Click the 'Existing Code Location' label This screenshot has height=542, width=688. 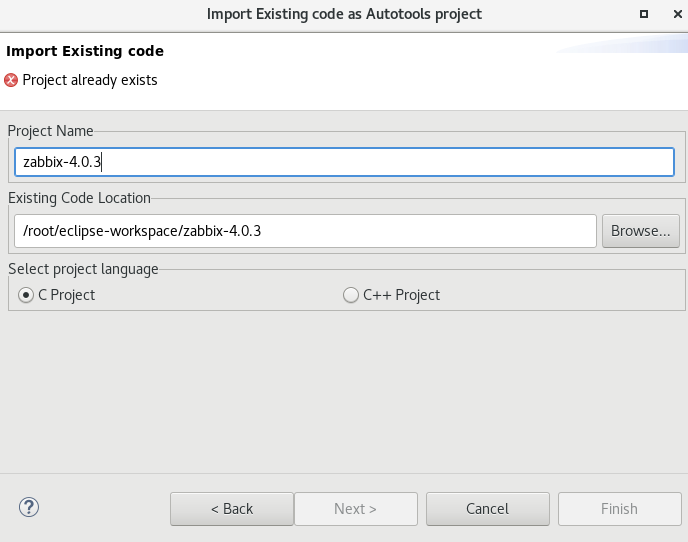tap(79, 198)
